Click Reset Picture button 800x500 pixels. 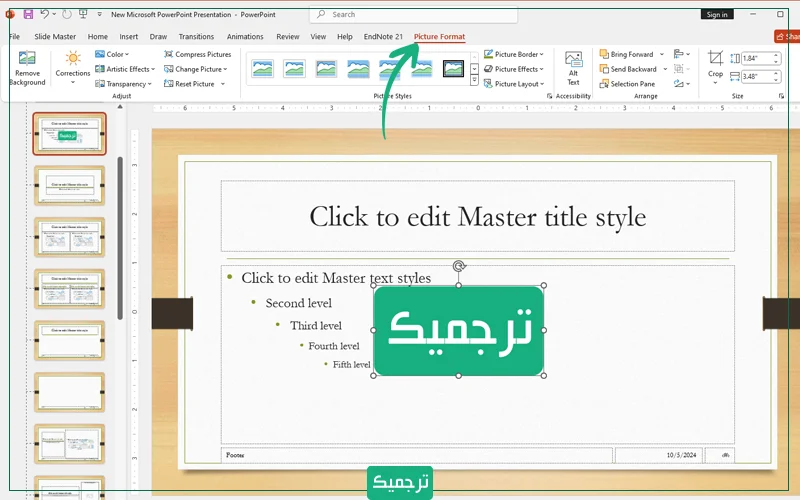click(x=189, y=84)
